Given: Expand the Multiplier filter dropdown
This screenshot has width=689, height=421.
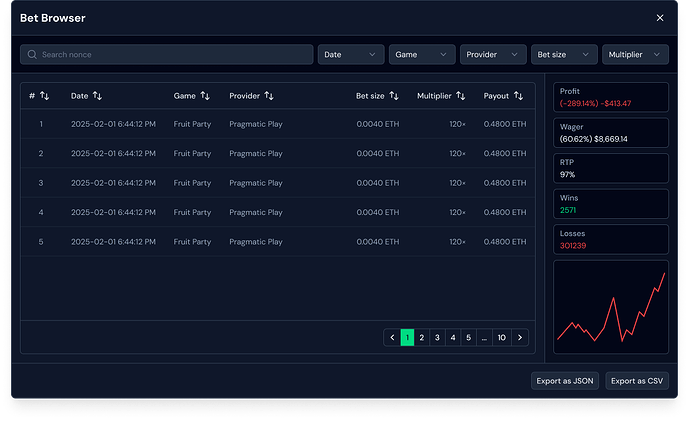Looking at the screenshot, I should point(636,54).
